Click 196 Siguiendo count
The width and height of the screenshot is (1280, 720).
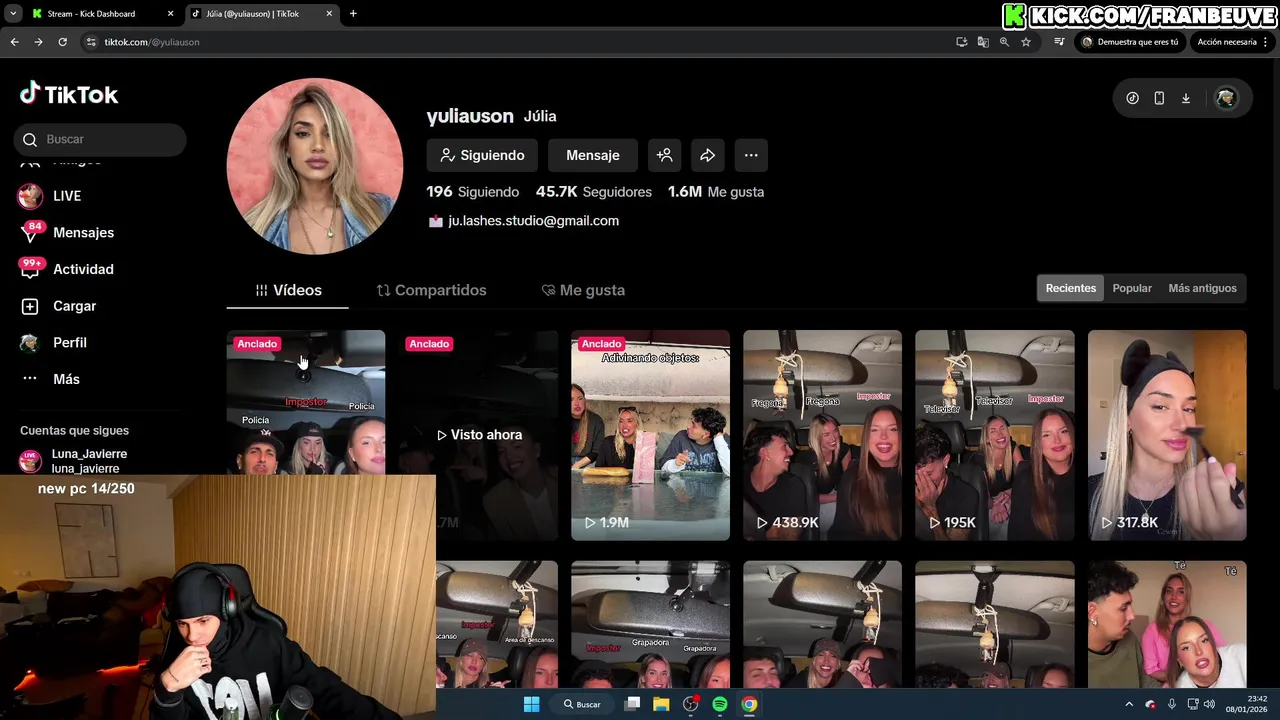click(473, 192)
